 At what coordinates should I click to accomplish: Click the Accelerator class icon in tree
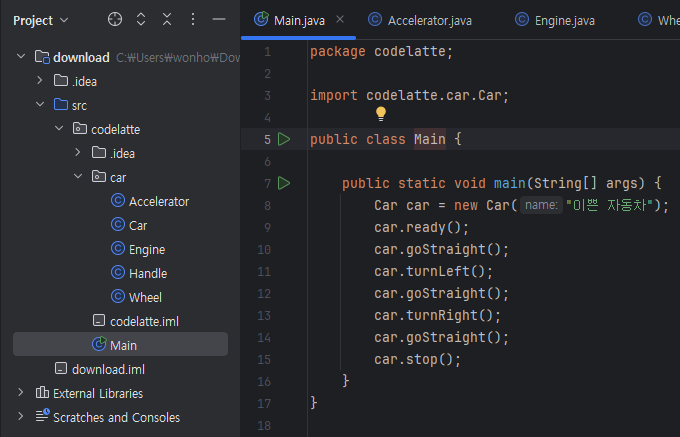click(x=118, y=200)
